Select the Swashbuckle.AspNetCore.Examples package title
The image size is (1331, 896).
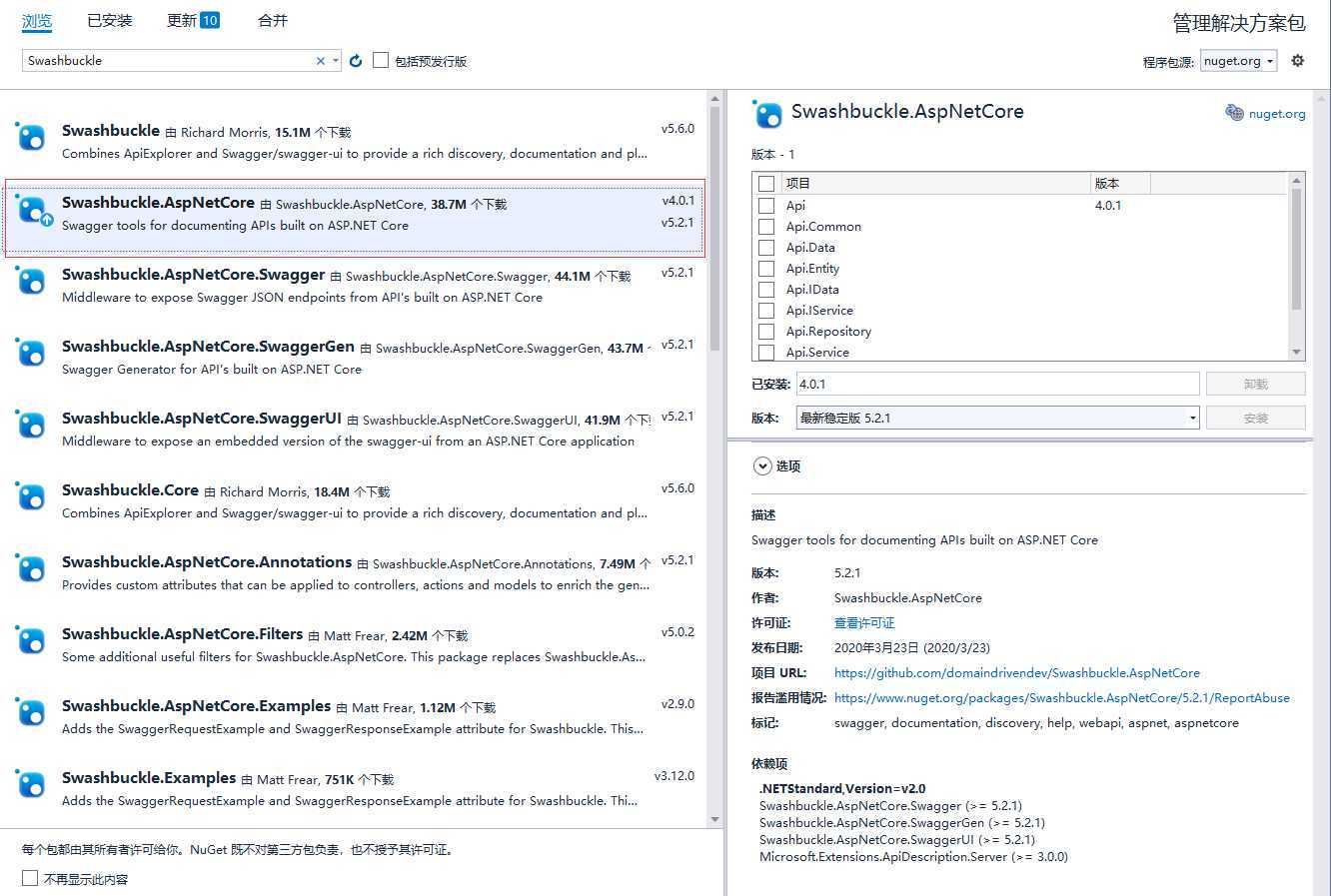tap(196, 705)
